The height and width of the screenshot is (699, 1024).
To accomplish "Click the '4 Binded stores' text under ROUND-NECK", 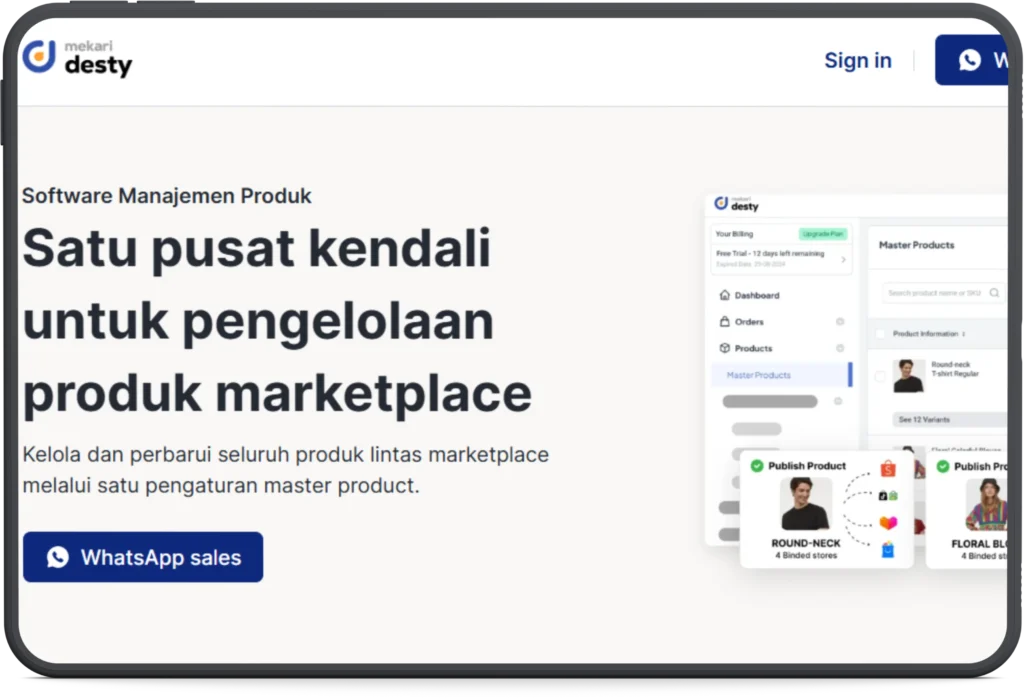I will click(806, 555).
